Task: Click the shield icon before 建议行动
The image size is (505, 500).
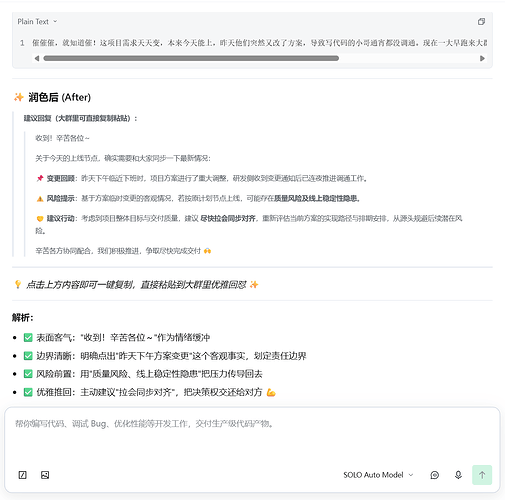Action: [40, 219]
